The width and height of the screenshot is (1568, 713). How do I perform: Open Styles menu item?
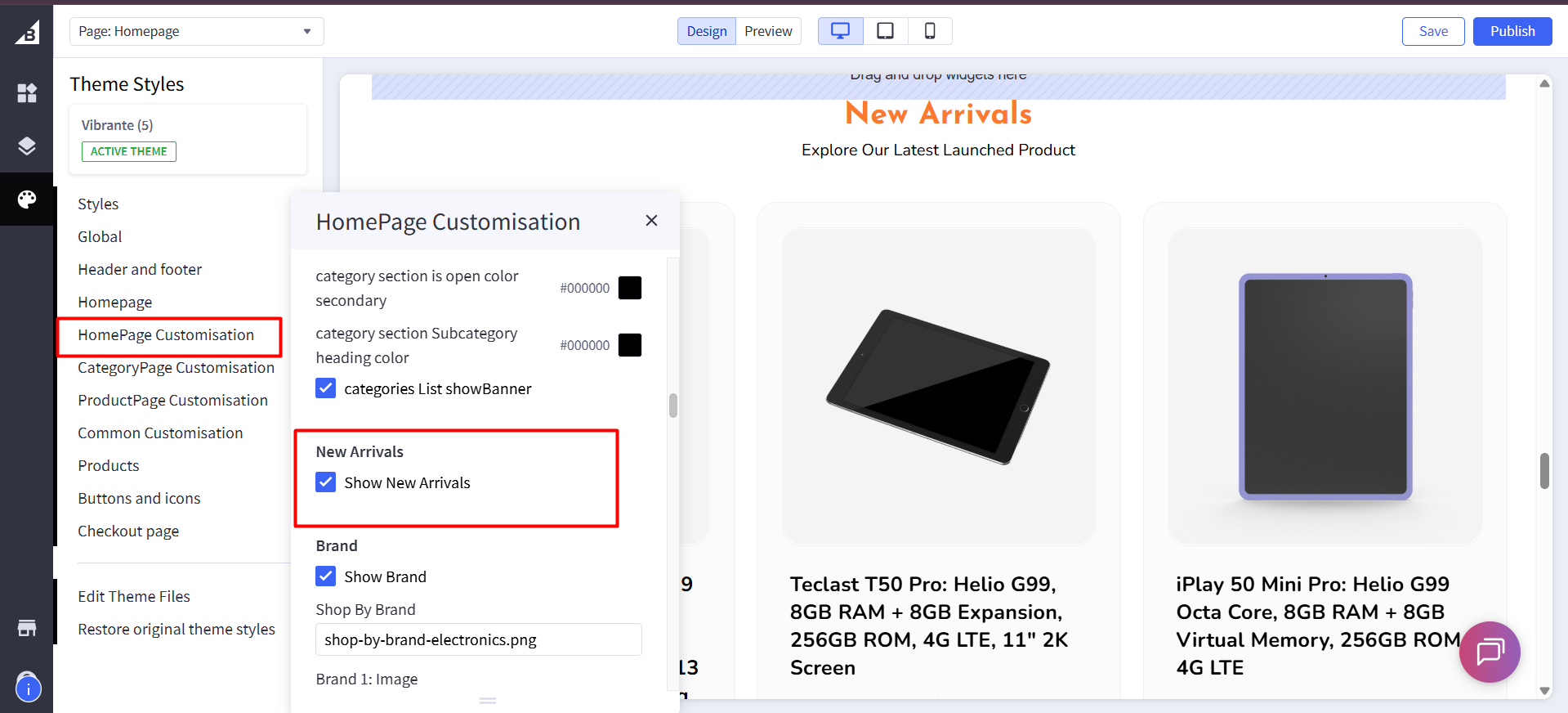click(x=98, y=204)
